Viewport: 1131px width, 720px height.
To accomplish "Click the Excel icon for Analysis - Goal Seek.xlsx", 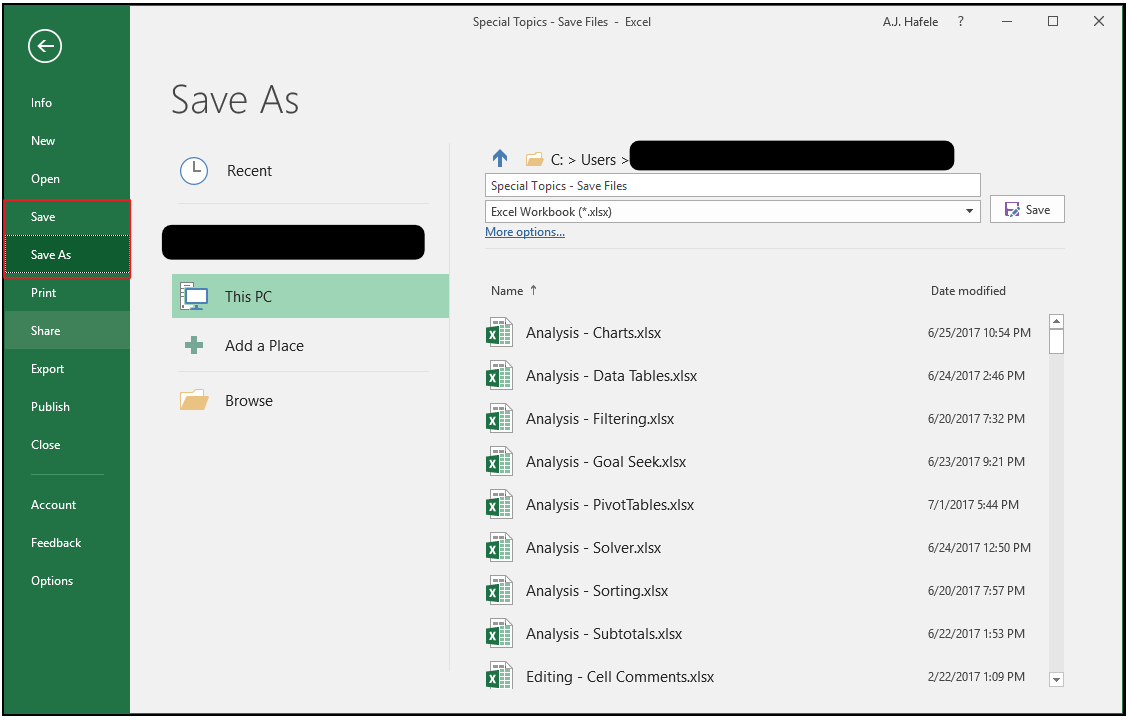I will pos(499,462).
